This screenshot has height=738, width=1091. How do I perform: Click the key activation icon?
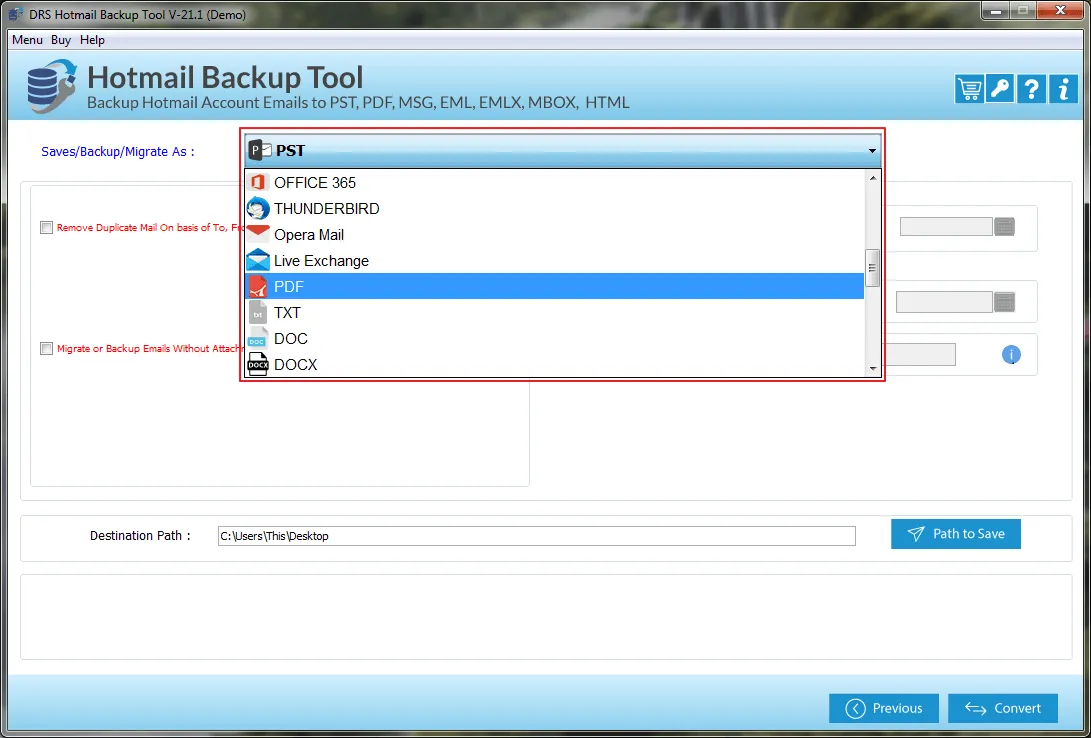click(1000, 89)
